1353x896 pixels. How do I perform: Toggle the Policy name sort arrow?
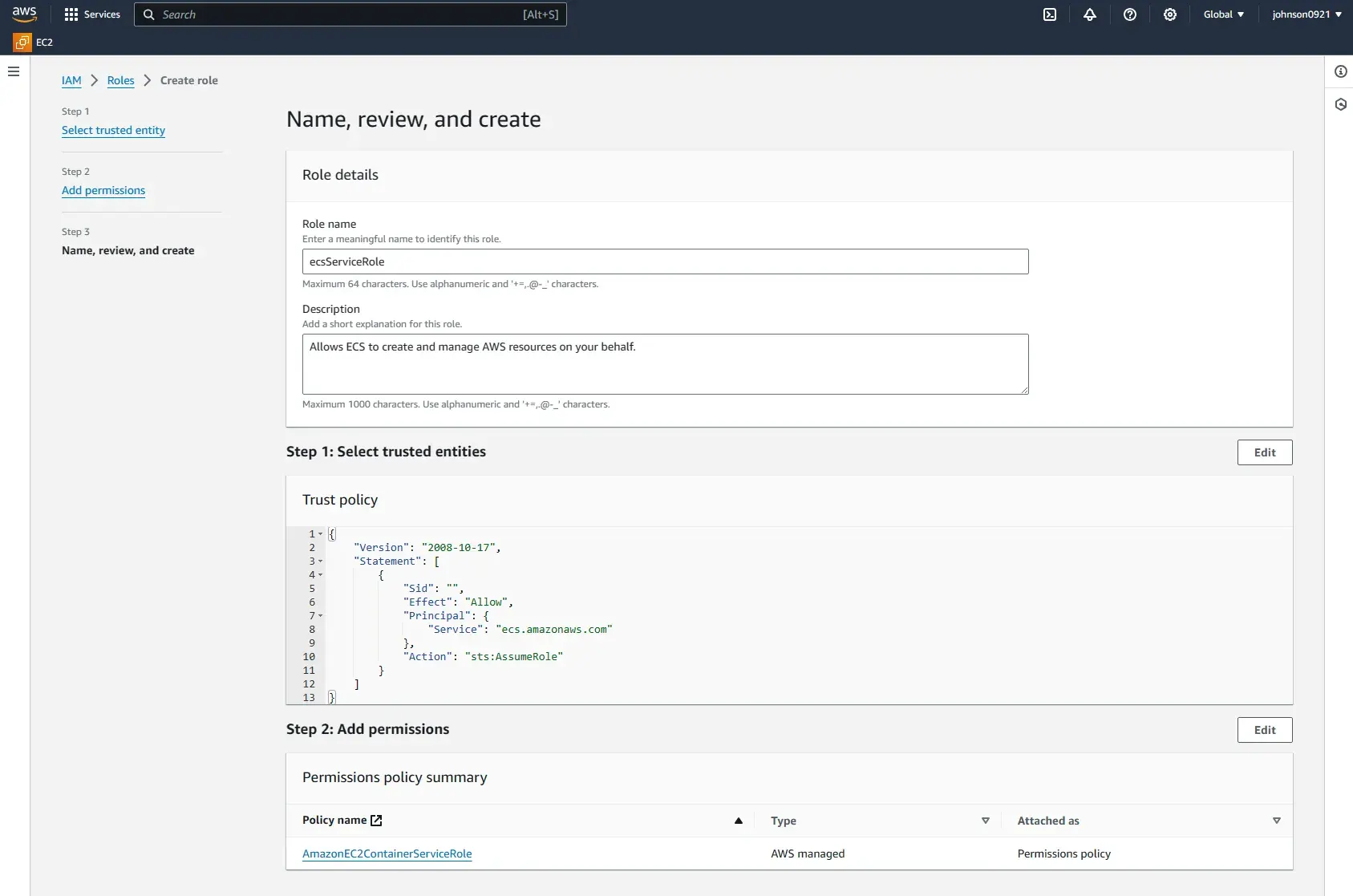point(738,821)
